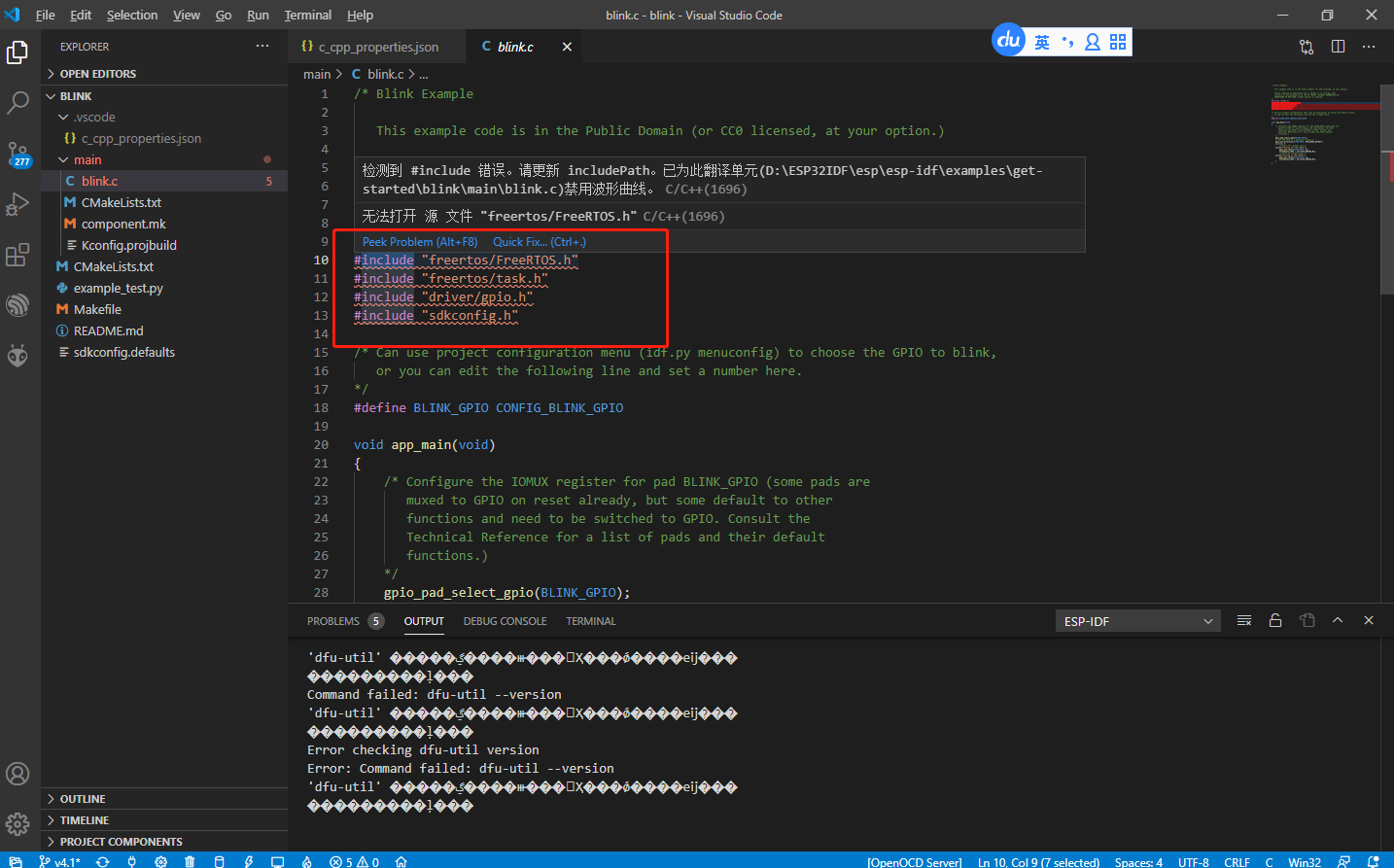Click the ESP-IDF current project folder status icon
1394x868 pixels.
(16, 861)
